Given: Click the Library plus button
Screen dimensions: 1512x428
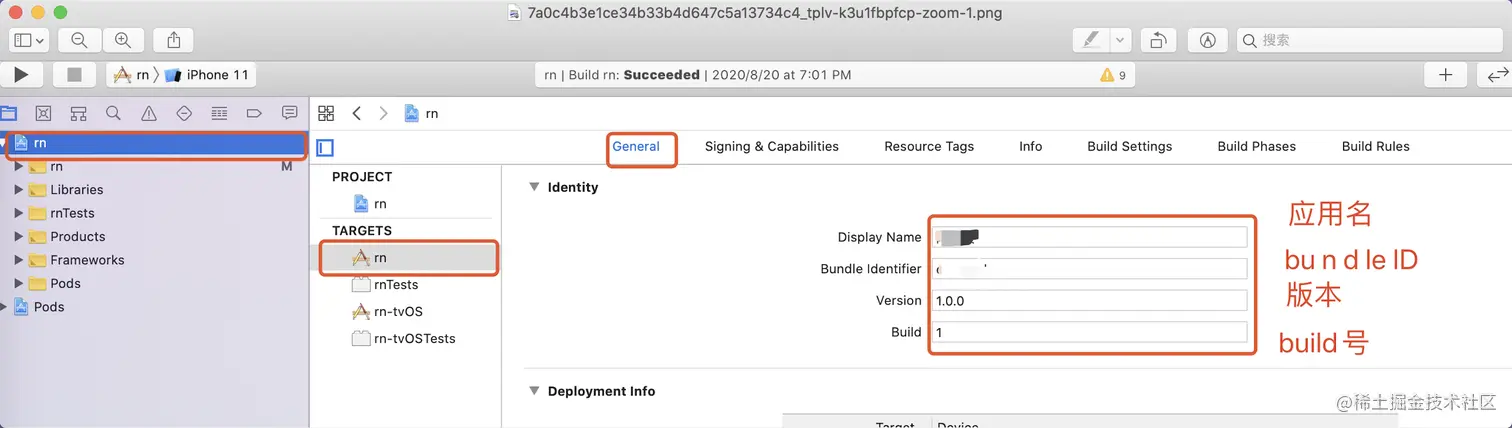Looking at the screenshot, I should pyautogui.click(x=1445, y=75).
